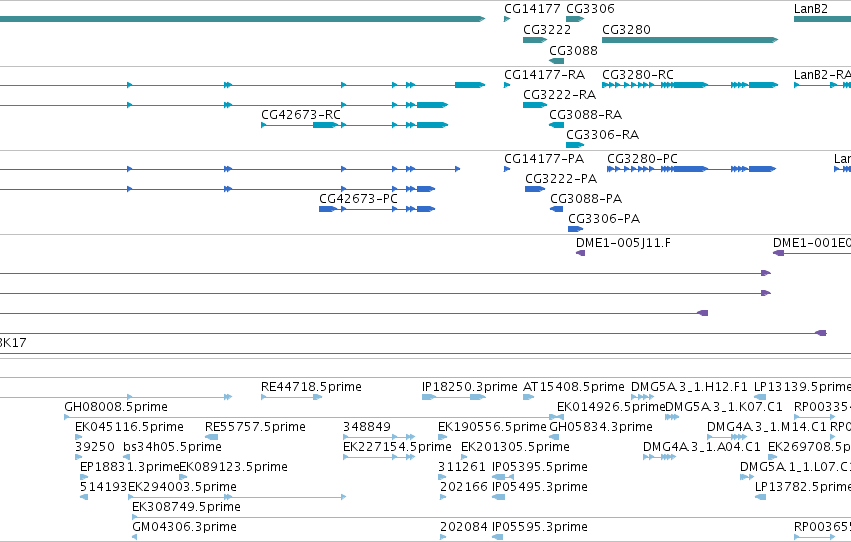851x542 pixels.
Task: Click the 514193 feature label
Action: [x=103, y=488]
